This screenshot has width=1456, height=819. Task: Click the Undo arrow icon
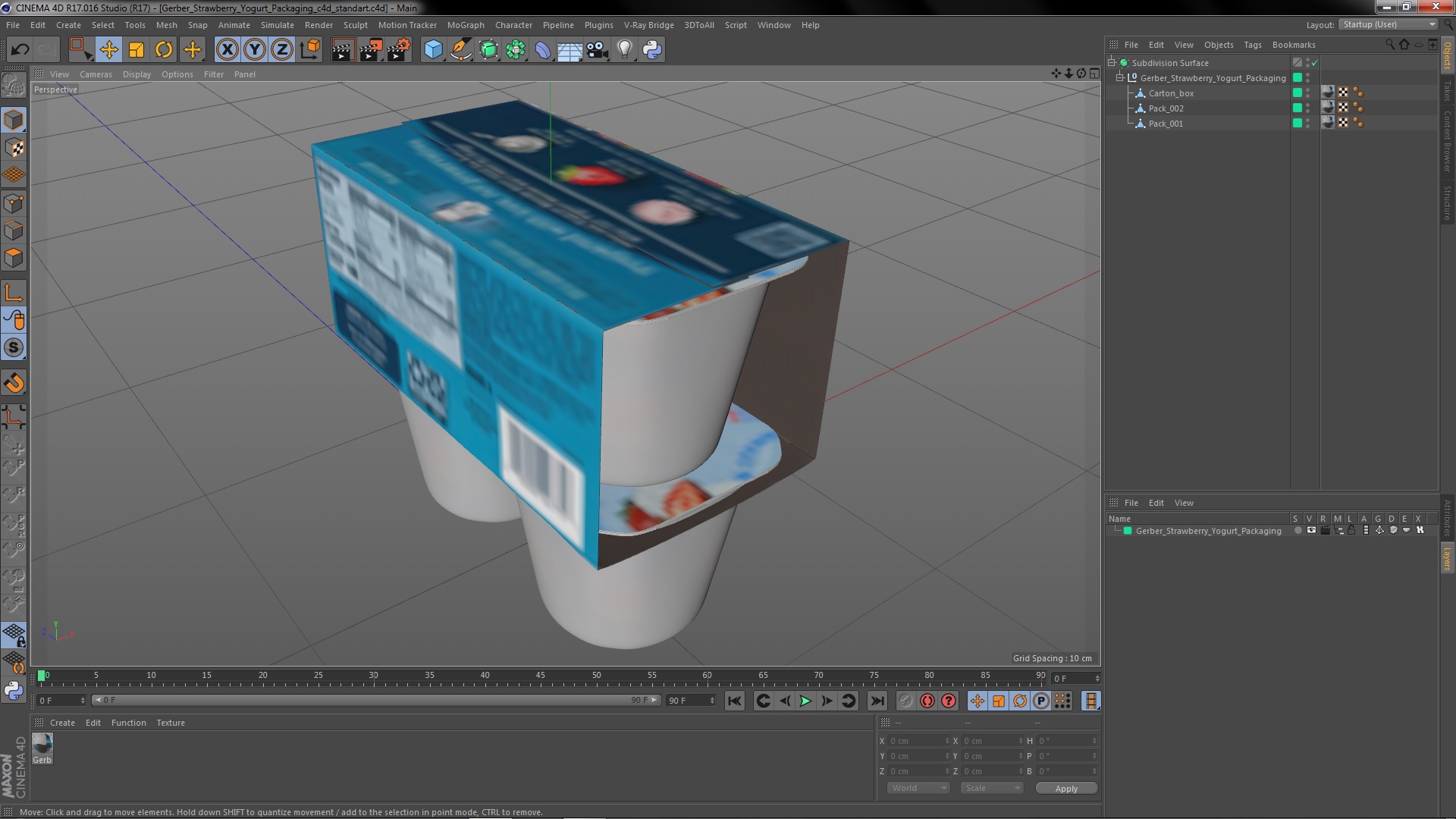pos(20,50)
